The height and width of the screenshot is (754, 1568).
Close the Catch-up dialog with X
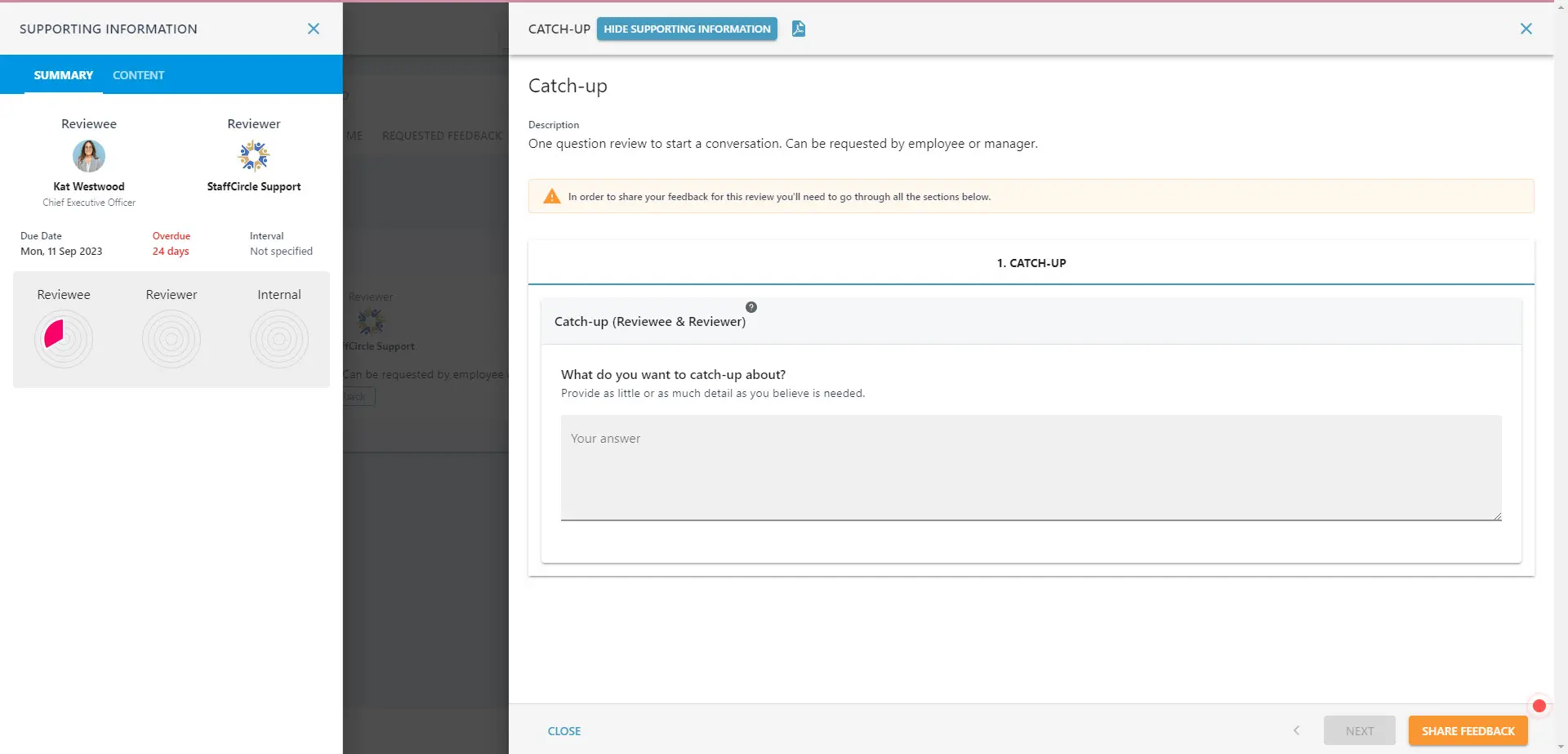(1526, 29)
